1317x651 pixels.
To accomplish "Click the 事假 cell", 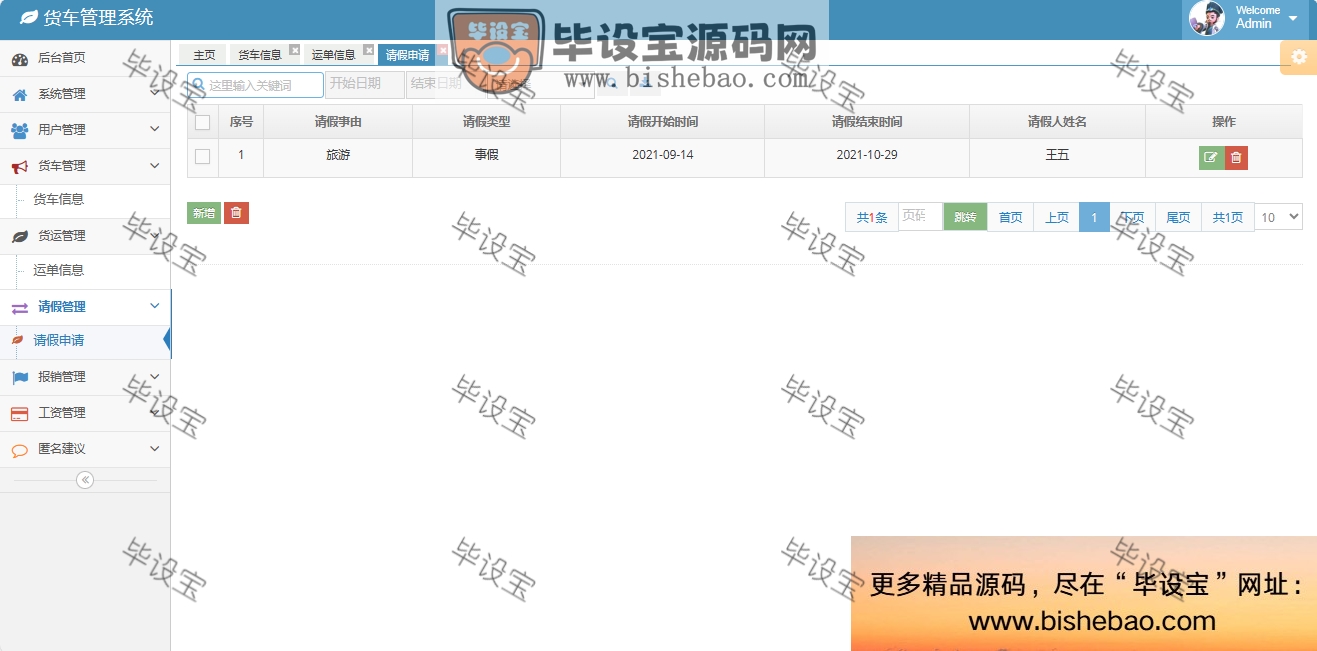I will 486,156.
